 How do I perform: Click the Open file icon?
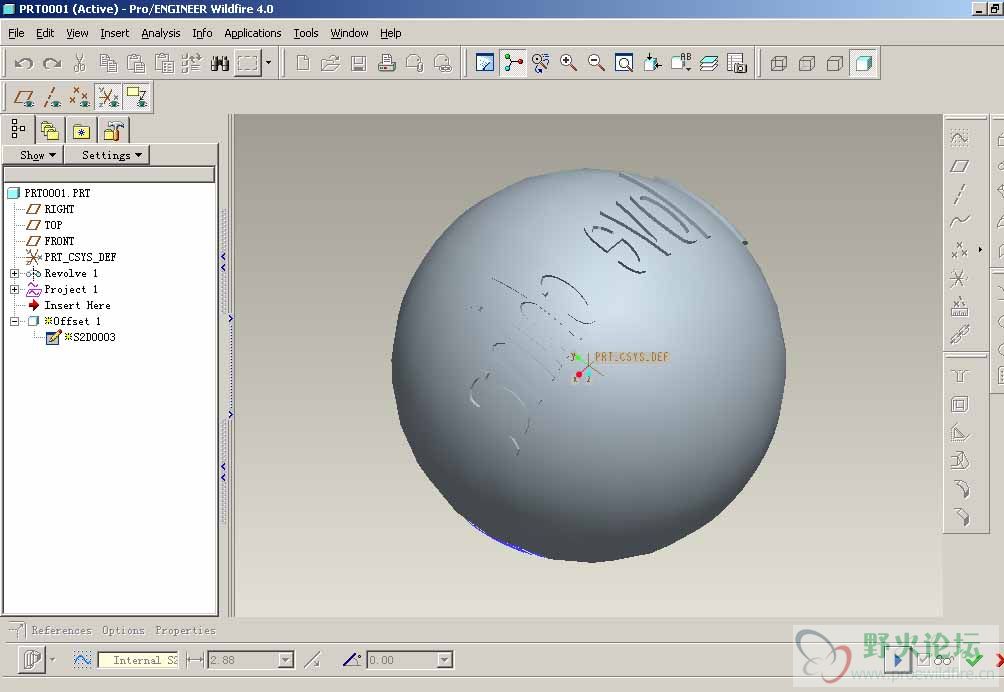tap(330, 63)
